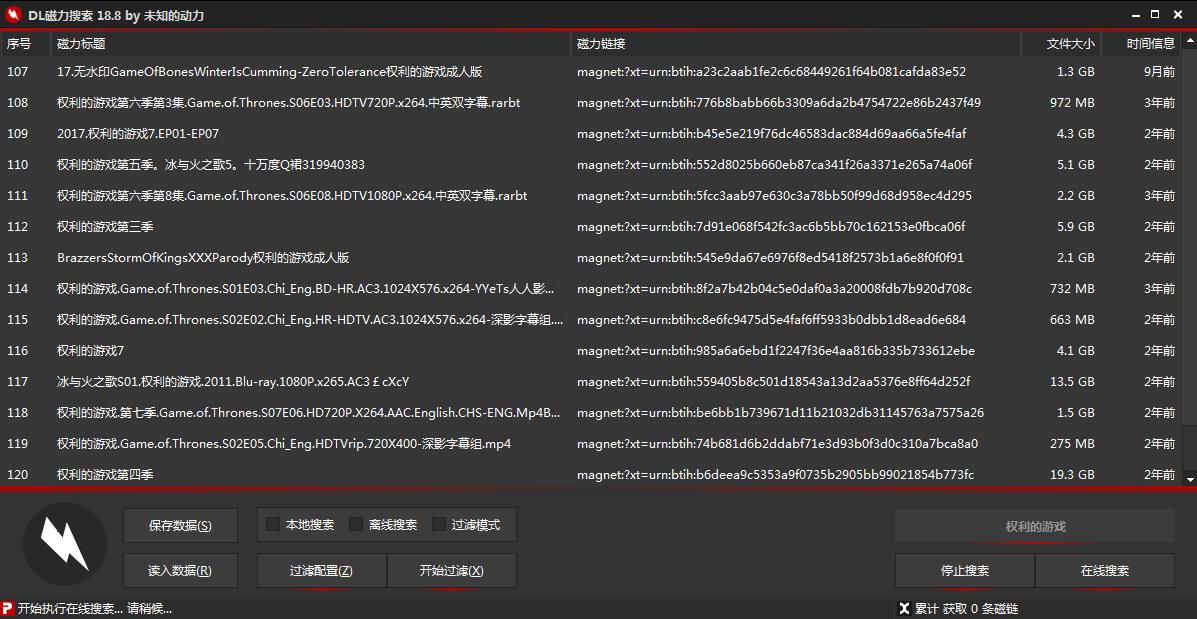Click the 275 MB file size cell
The image size is (1197, 619).
pyautogui.click(x=1073, y=443)
